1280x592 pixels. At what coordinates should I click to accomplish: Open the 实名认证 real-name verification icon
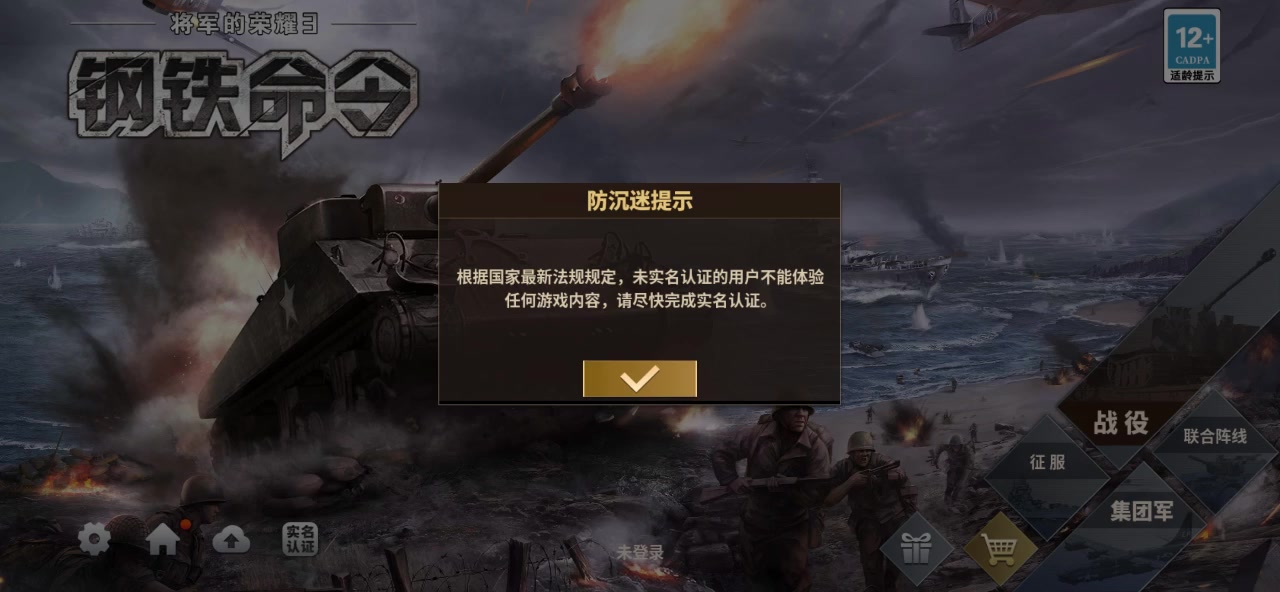click(299, 539)
